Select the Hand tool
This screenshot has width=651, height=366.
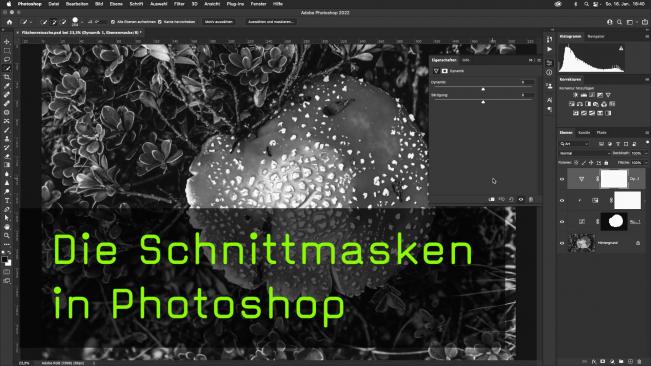7,227
